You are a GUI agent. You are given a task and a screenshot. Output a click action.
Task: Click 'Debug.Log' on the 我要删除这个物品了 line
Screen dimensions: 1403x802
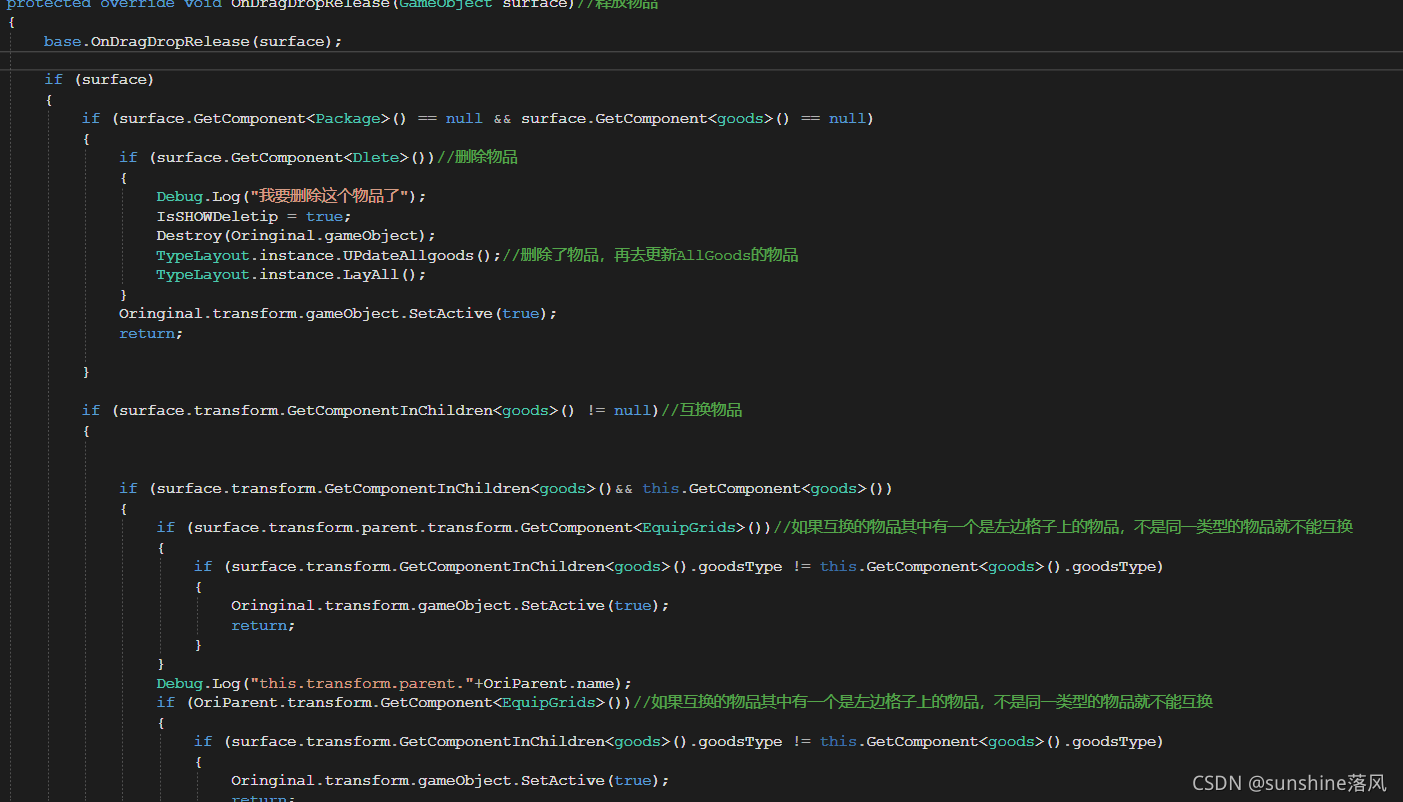click(198, 196)
